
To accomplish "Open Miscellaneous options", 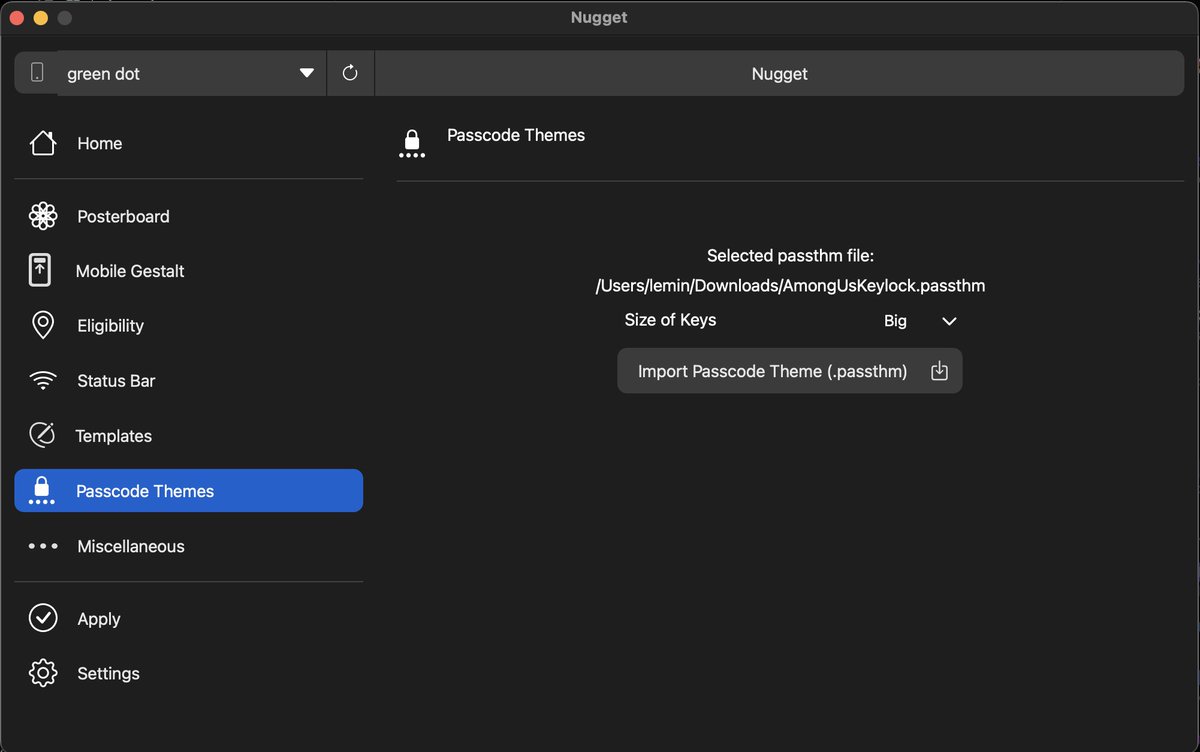I will pyautogui.click(x=189, y=546).
